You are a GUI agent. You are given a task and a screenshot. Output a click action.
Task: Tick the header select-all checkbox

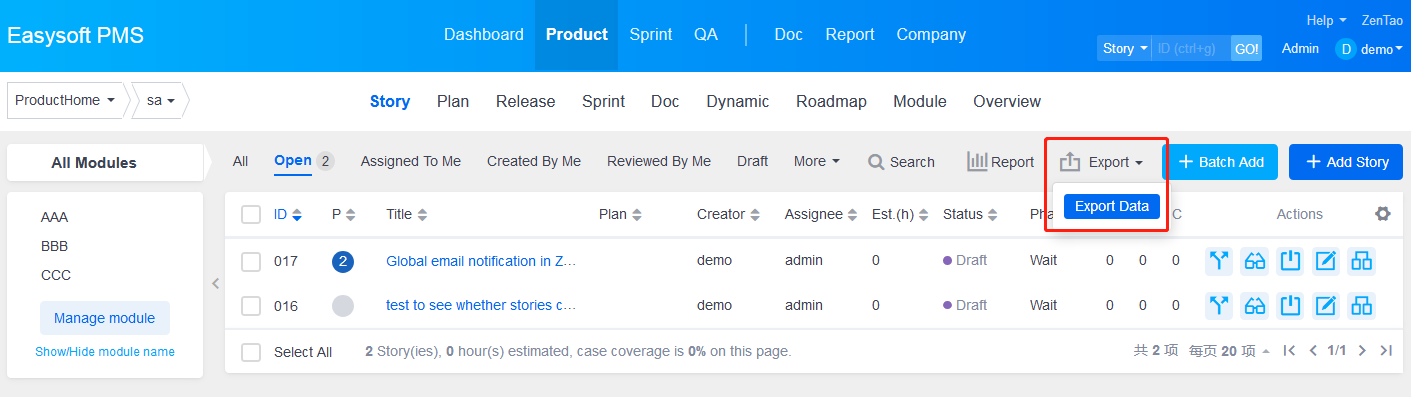point(251,214)
